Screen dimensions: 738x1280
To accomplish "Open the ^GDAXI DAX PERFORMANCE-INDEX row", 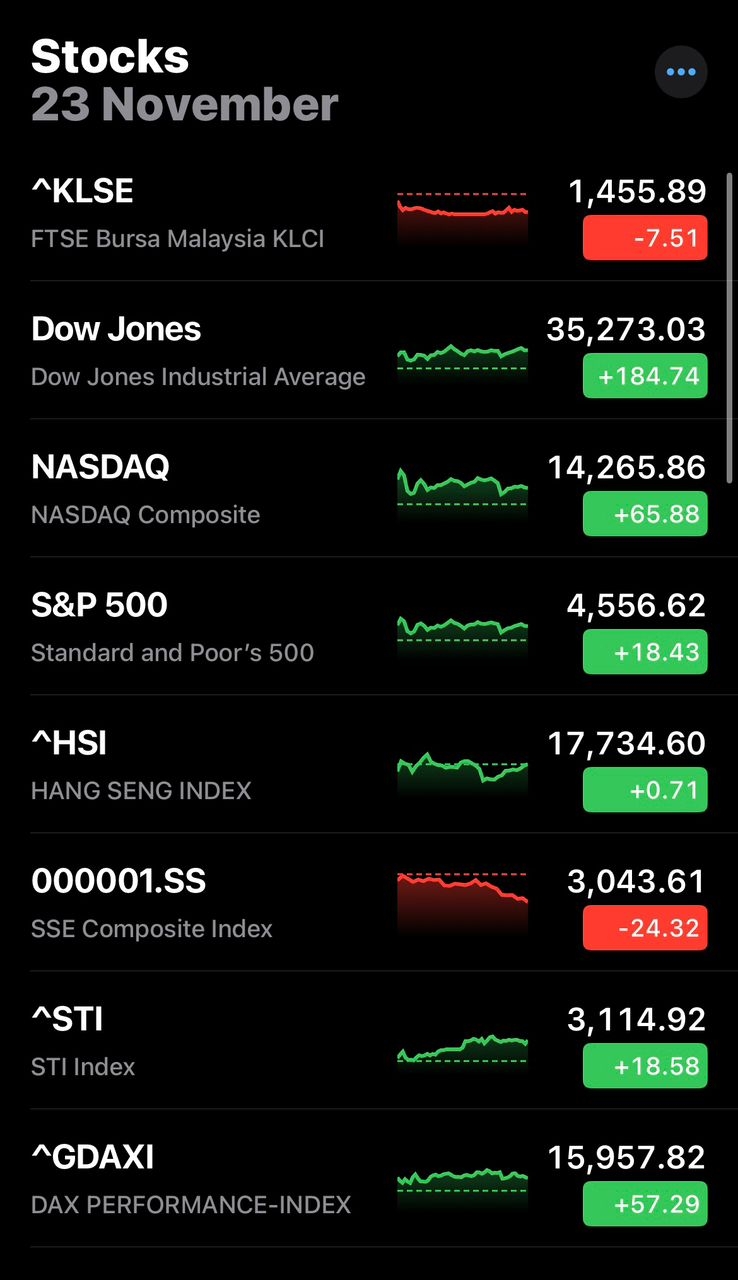I will (x=369, y=1178).
